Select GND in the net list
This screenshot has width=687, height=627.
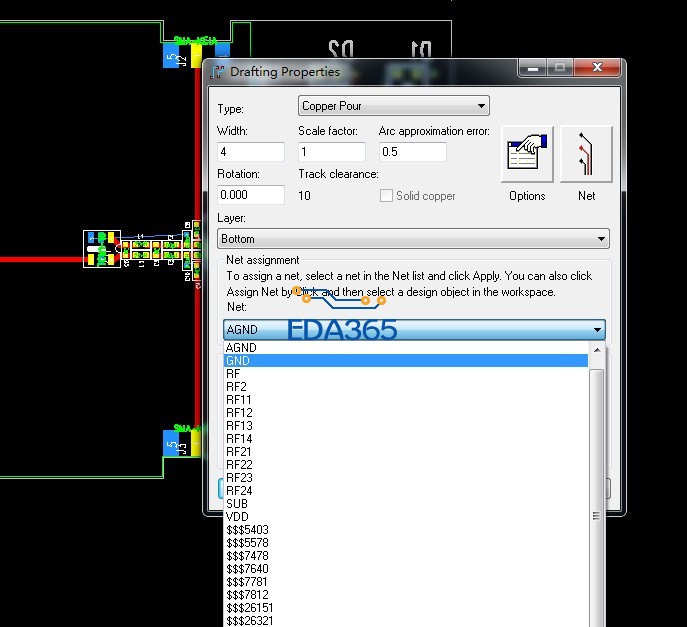(x=406, y=361)
